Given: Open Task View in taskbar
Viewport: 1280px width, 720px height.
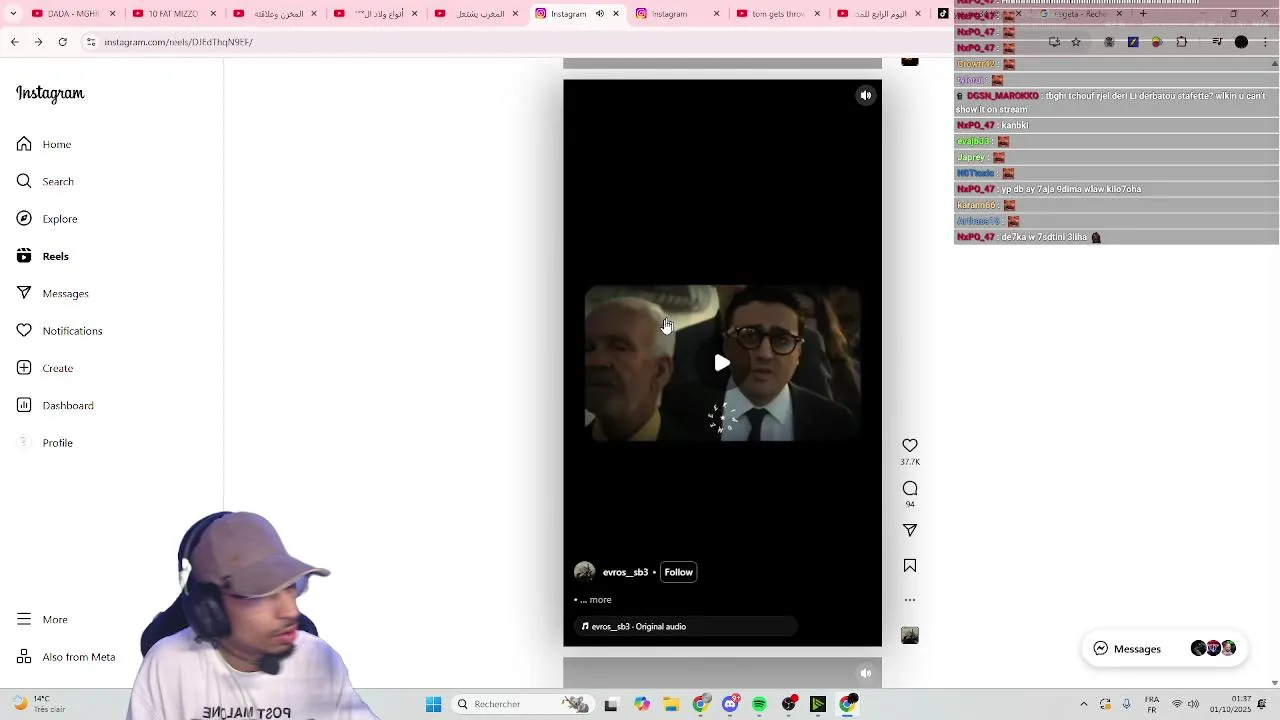Looking at the screenshot, I should pos(611,704).
